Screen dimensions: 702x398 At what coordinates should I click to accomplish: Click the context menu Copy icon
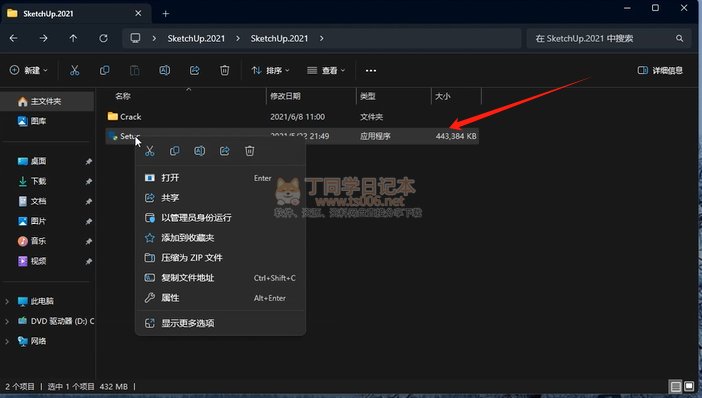click(x=175, y=151)
